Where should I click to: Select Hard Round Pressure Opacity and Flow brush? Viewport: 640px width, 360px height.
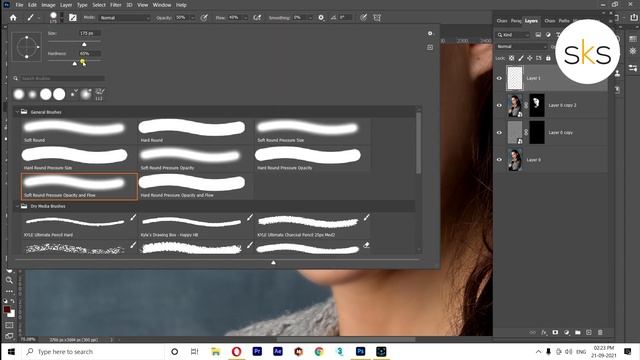(x=195, y=187)
